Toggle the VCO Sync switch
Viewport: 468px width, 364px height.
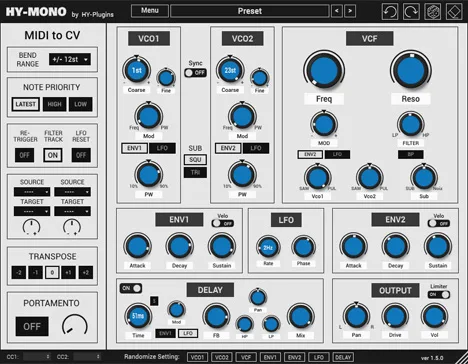point(196,72)
